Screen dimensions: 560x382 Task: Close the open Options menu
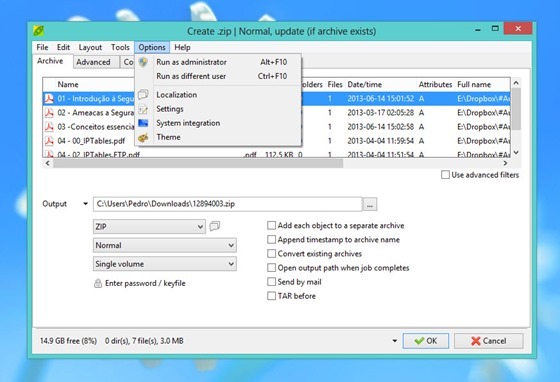(x=152, y=47)
